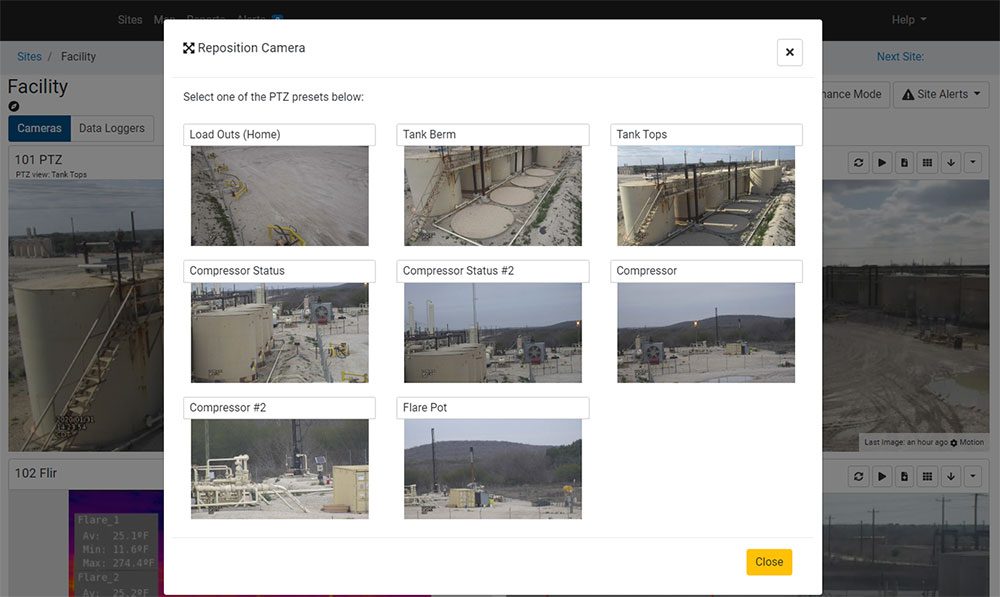Refresh the 102 Flir camera feed

point(858,476)
